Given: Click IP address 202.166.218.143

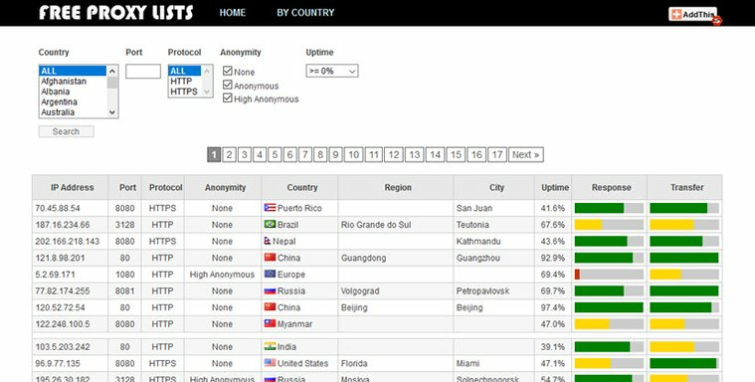Looking at the screenshot, I should point(67,241).
